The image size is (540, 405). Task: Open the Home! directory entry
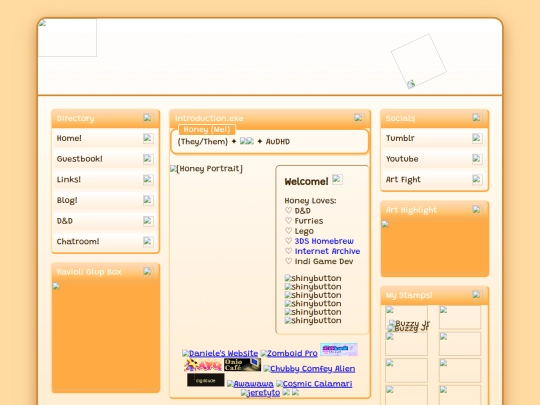click(105, 138)
